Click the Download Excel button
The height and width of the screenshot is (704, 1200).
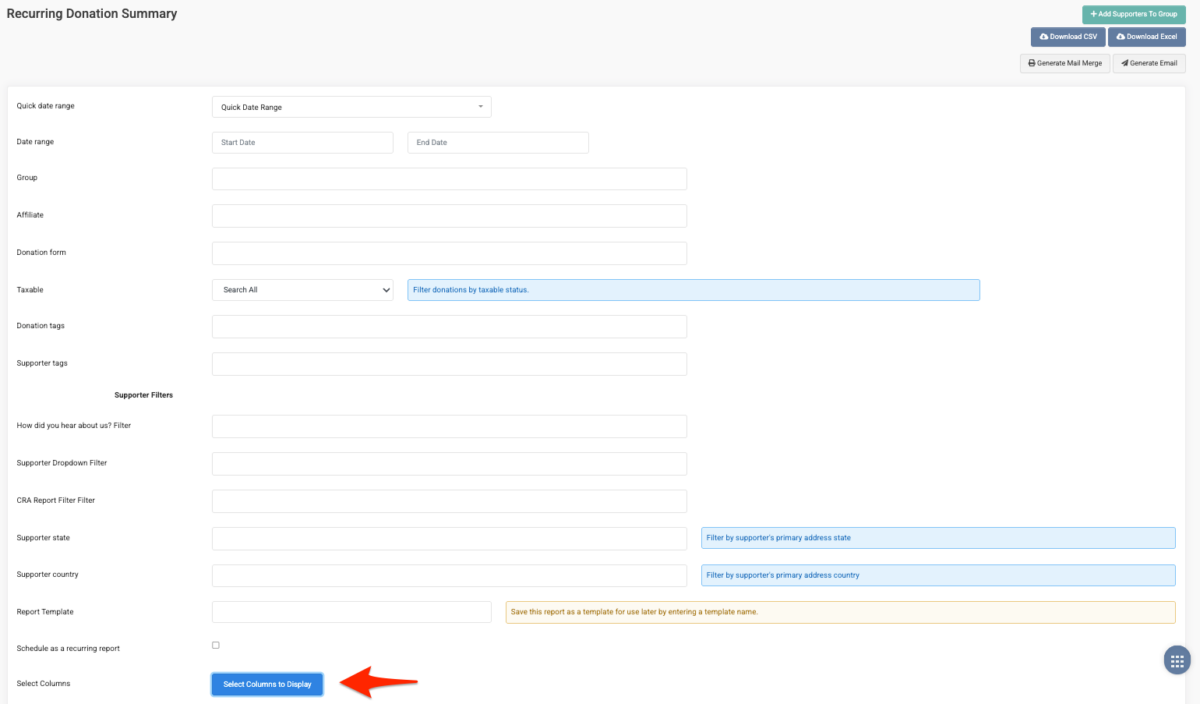[1146, 36]
